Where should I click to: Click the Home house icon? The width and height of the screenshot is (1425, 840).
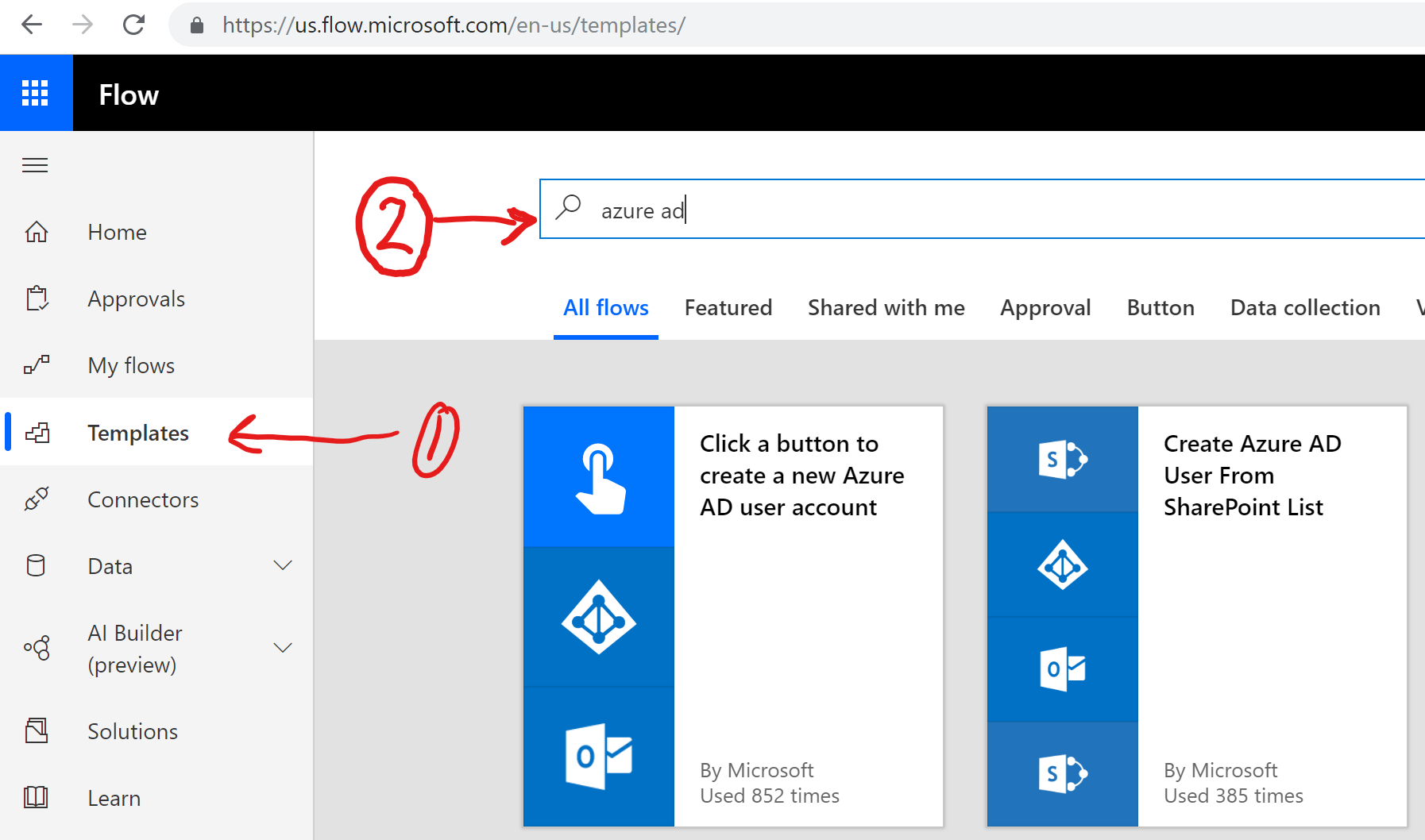point(37,232)
